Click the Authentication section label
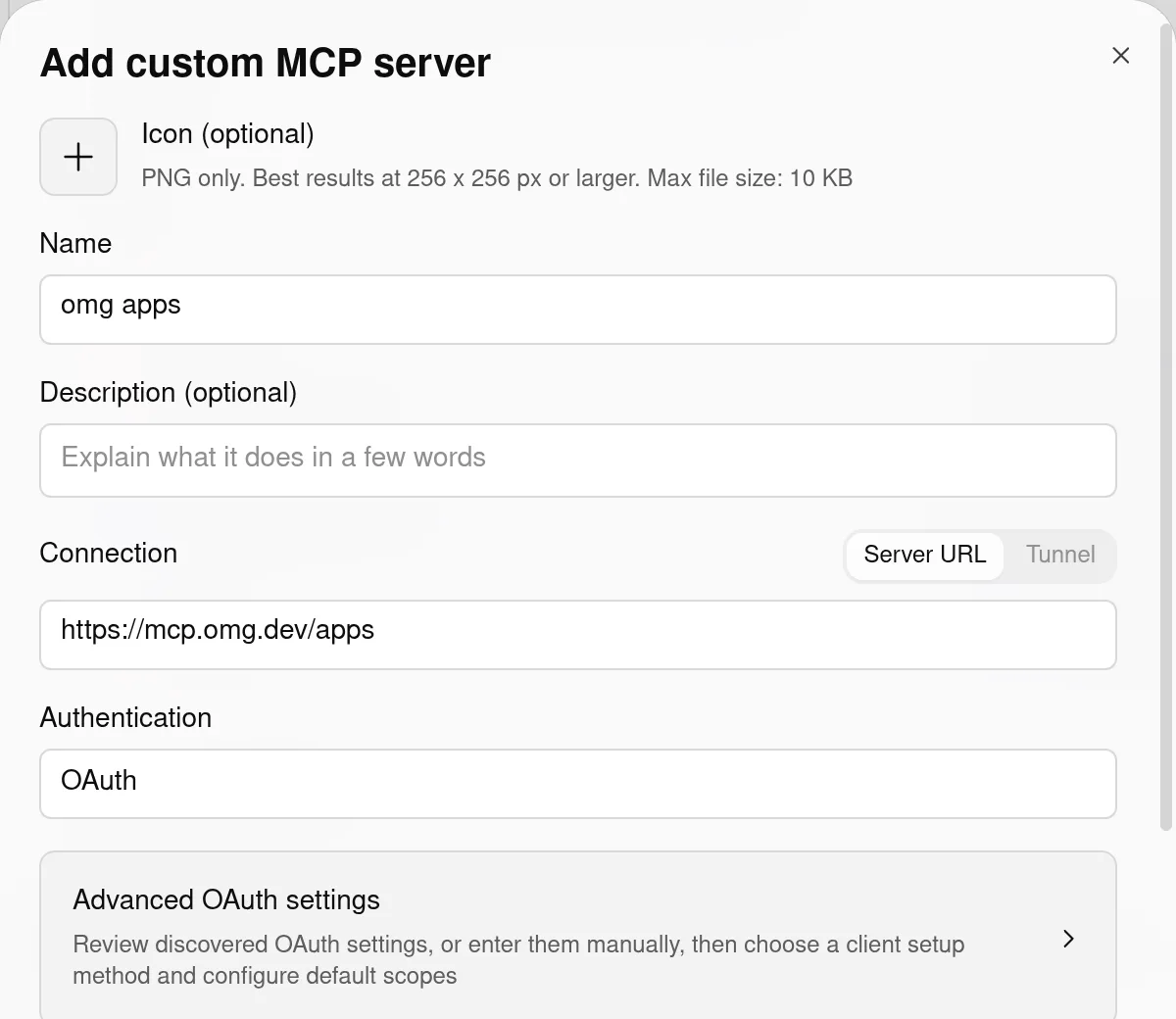 tap(125, 717)
